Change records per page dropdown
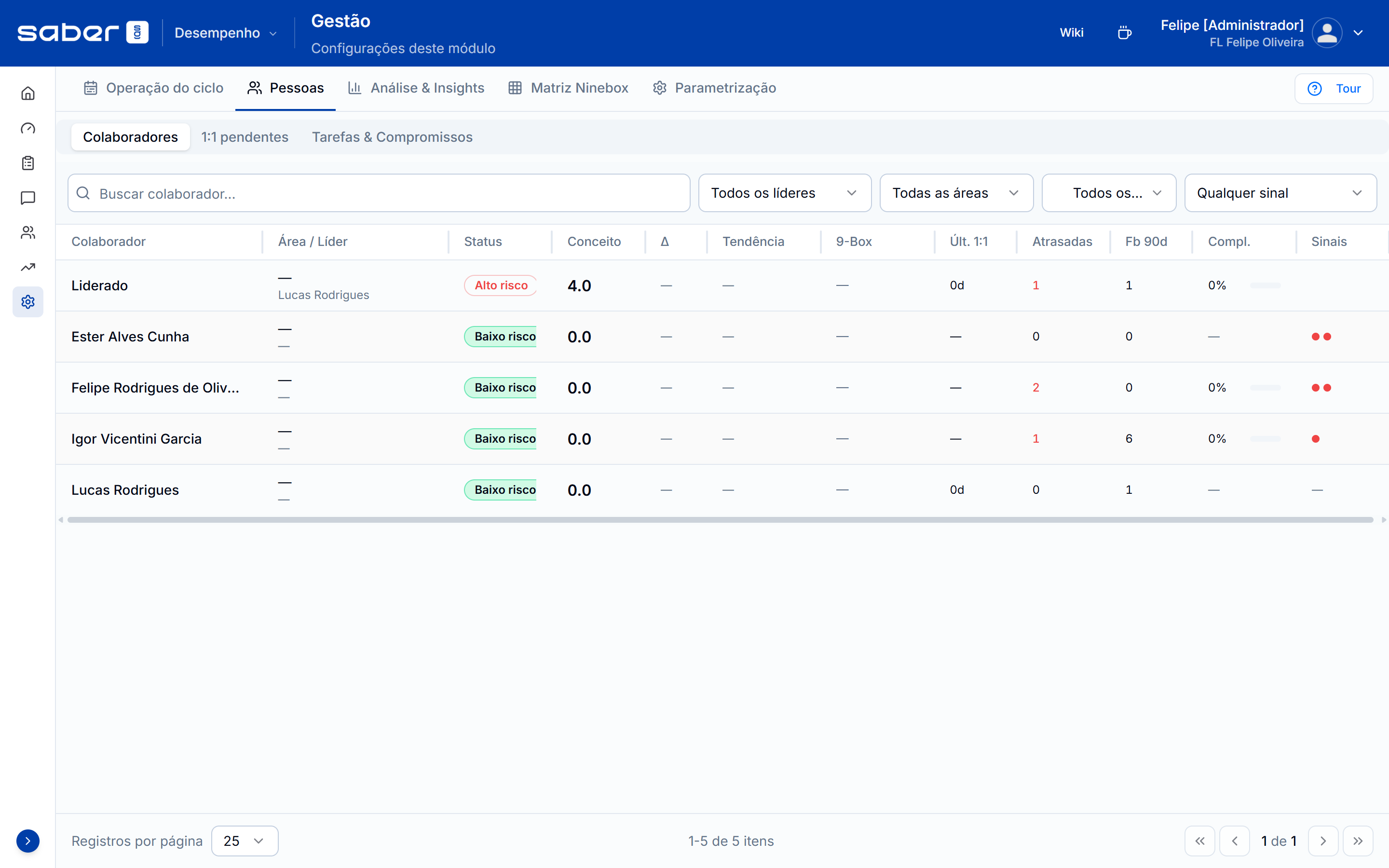 [x=245, y=841]
